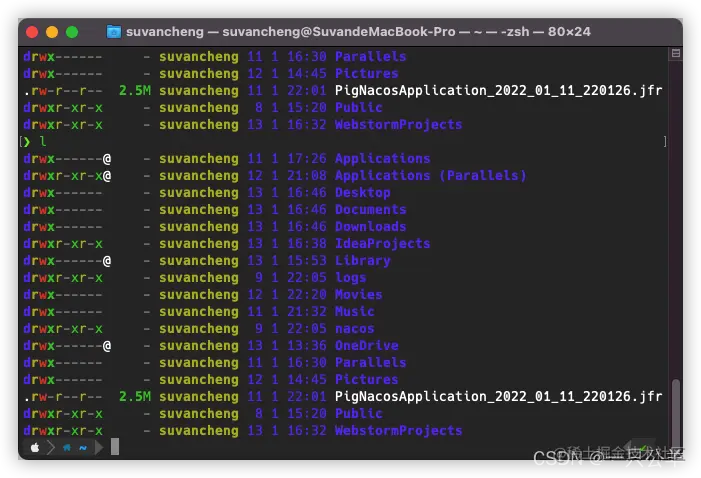Click the time '21:32' on Music row
This screenshot has height=478, width=701.
[307, 312]
